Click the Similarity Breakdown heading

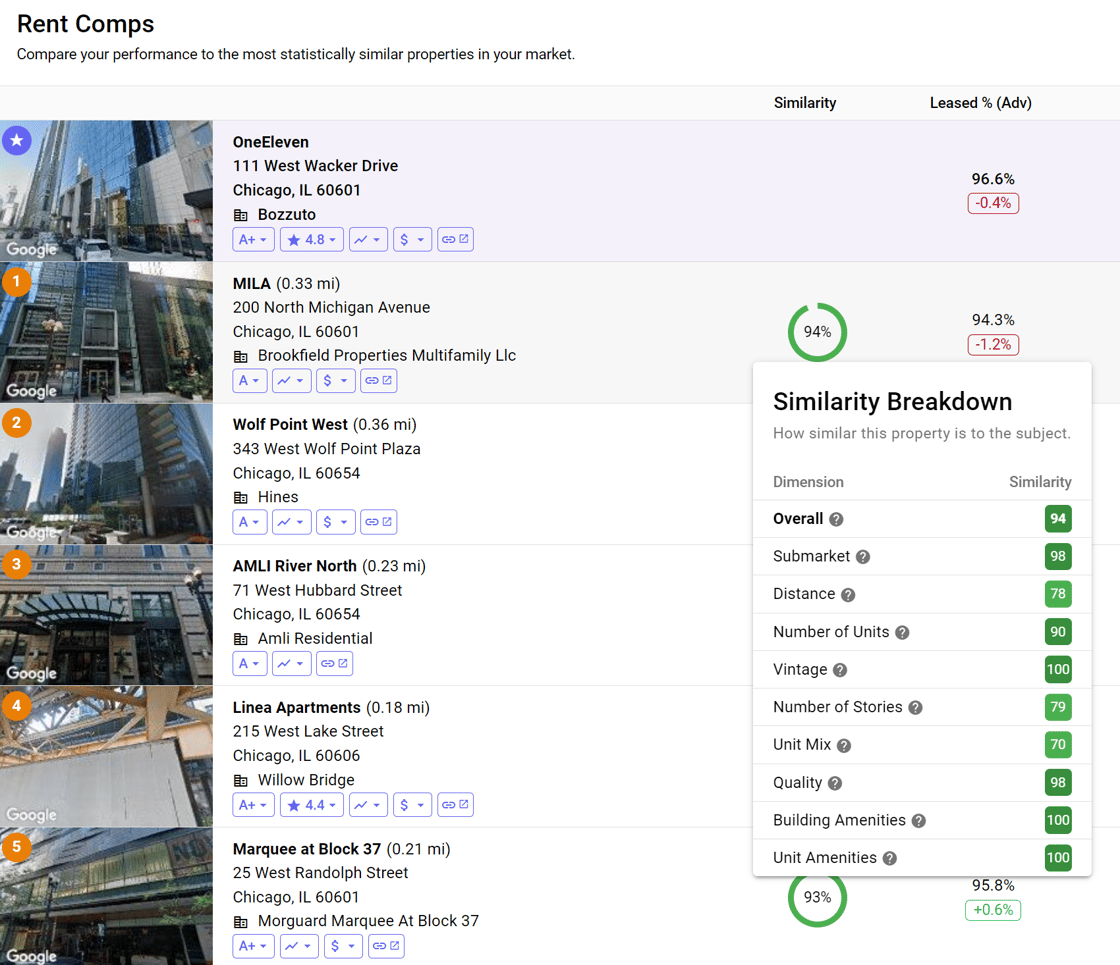(x=892, y=401)
